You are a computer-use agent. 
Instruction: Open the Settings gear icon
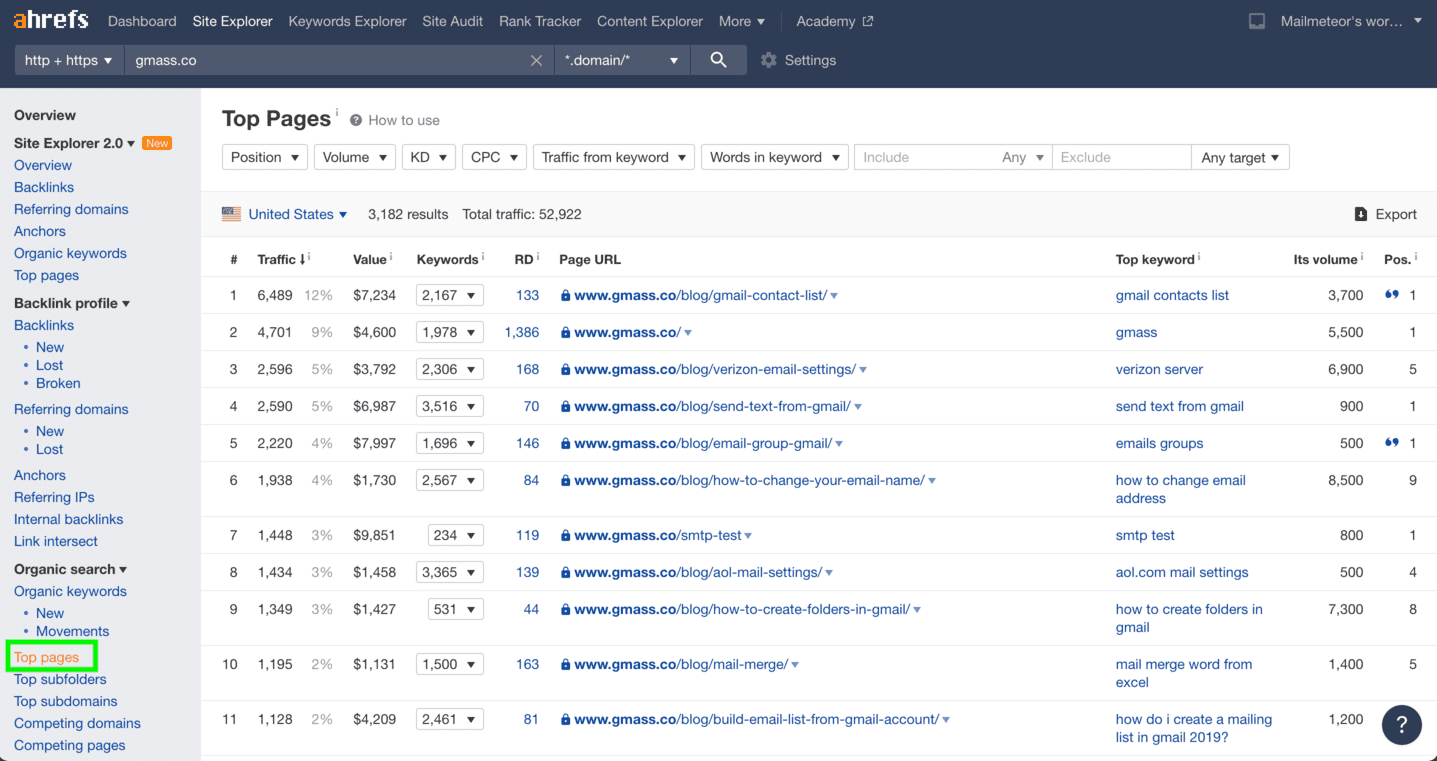pos(768,60)
